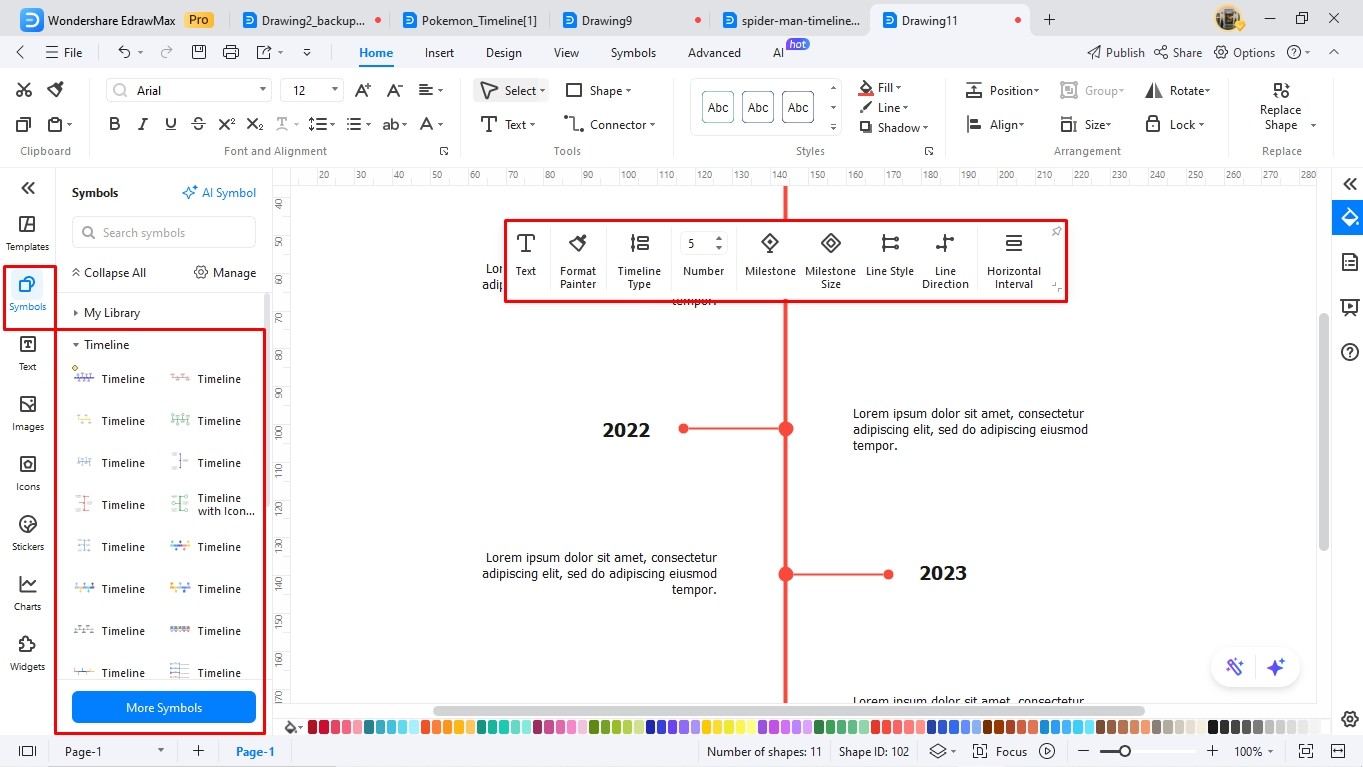Open the Symbols sidebar panel
Viewport: 1363px width, 767px height.
click(x=27, y=293)
